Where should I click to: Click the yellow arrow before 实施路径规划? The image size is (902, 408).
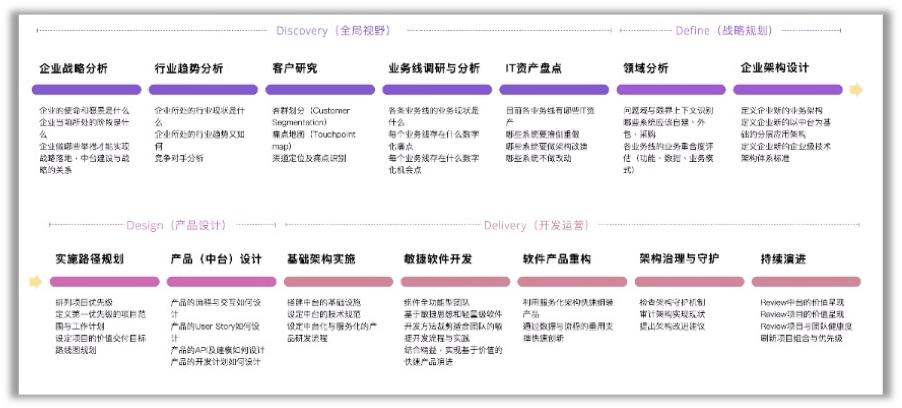pyautogui.click(x=35, y=281)
